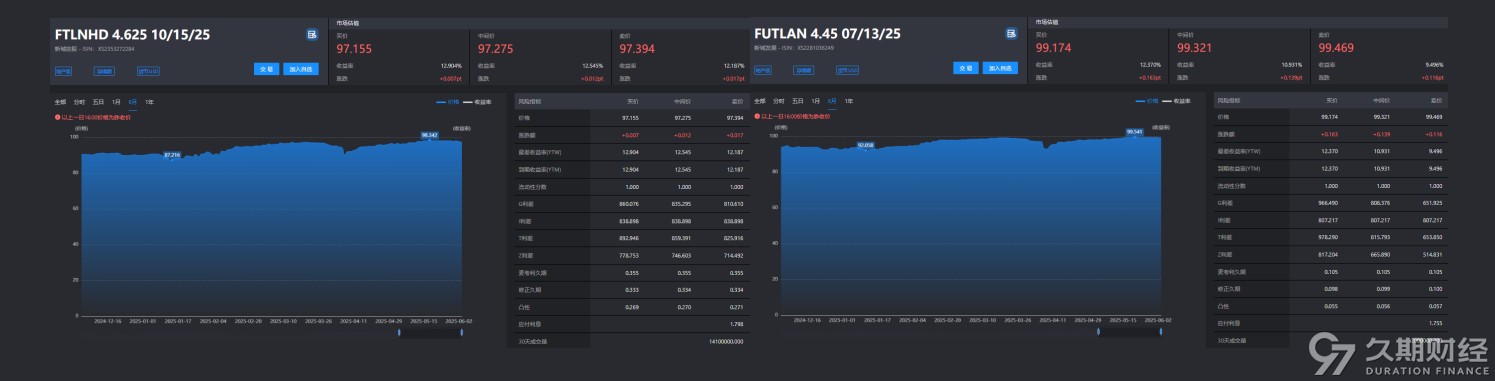Click the 交易 button for FUTLAN bond
The width and height of the screenshot is (1495, 381).
tap(965, 69)
